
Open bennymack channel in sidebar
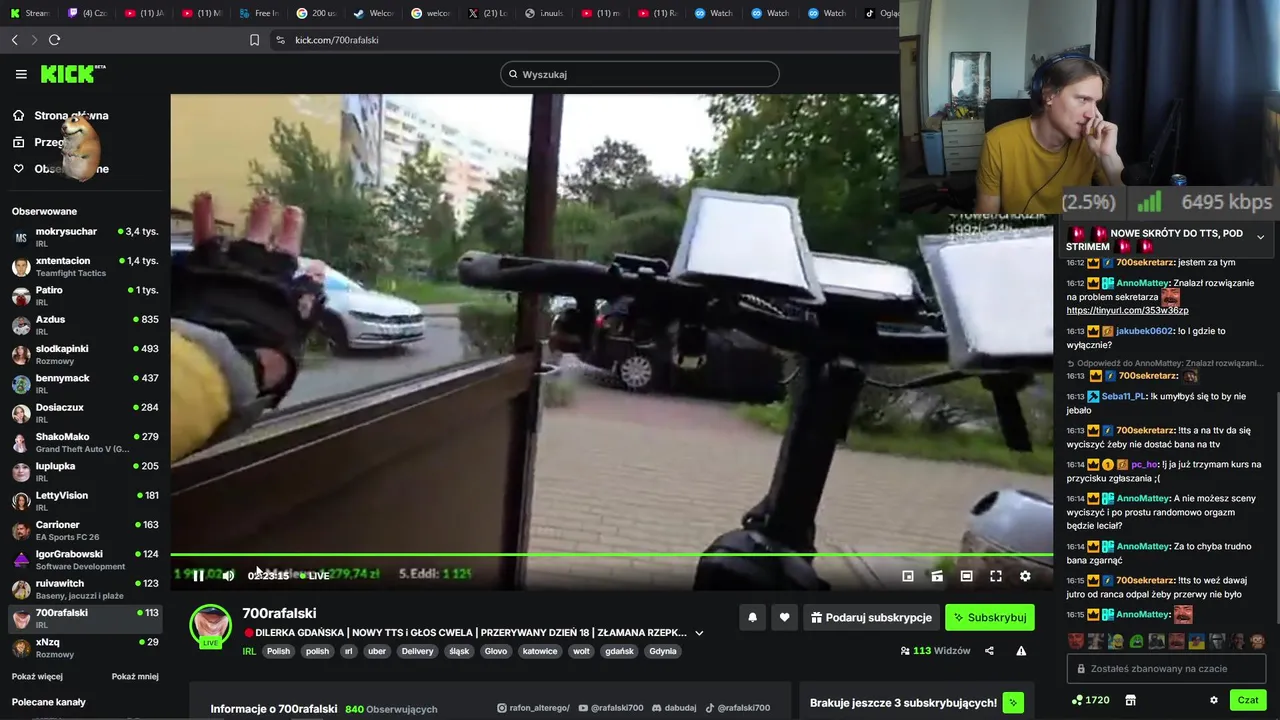84,383
